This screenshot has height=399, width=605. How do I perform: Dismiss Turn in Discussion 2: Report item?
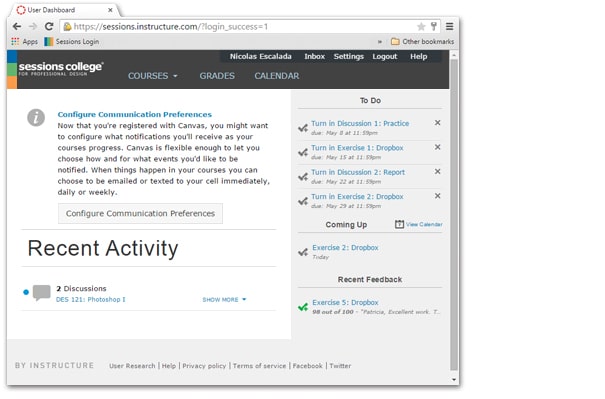click(438, 171)
